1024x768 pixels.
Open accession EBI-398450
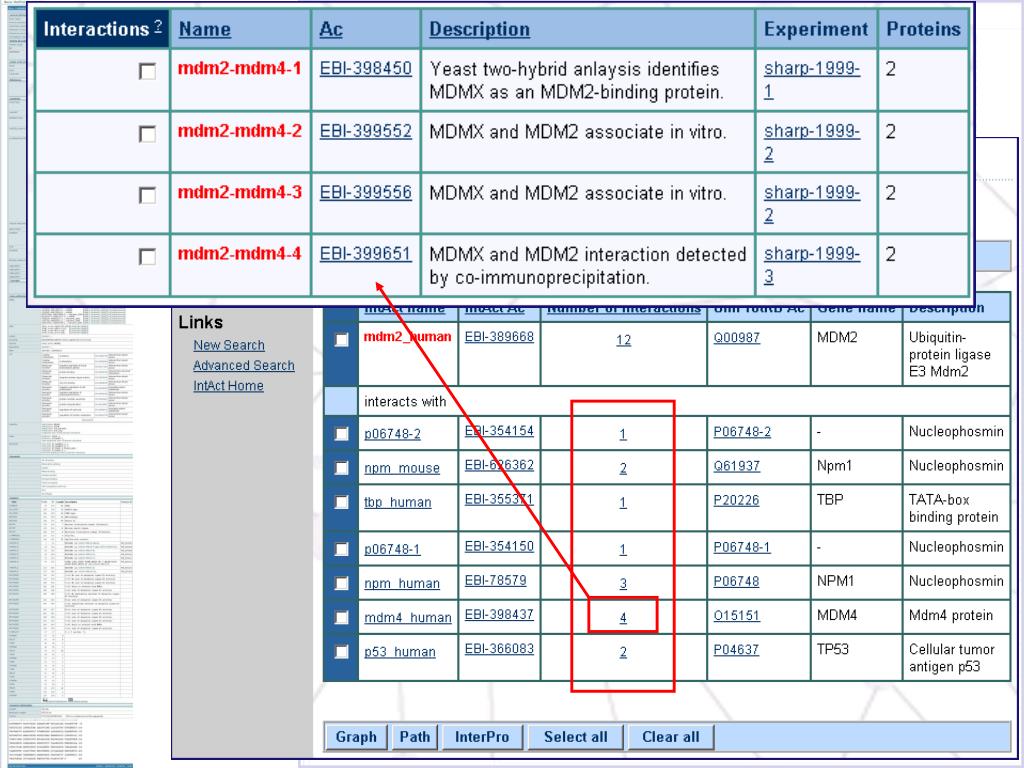[x=366, y=69]
